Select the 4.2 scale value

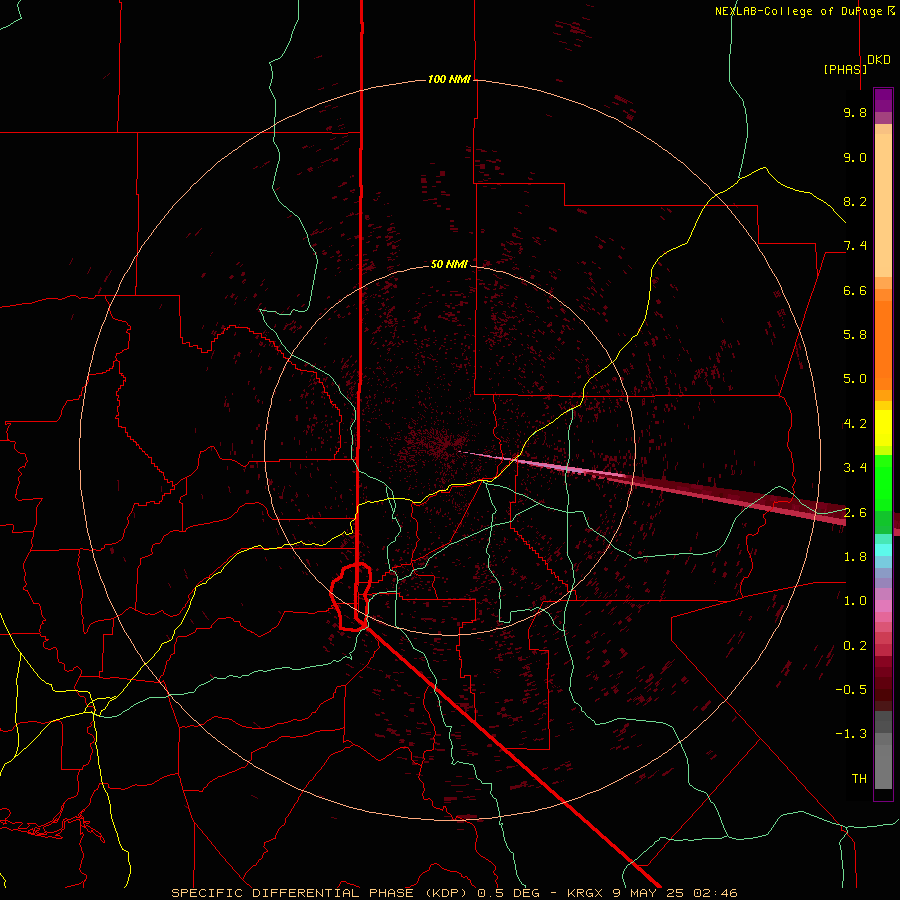coord(855,424)
